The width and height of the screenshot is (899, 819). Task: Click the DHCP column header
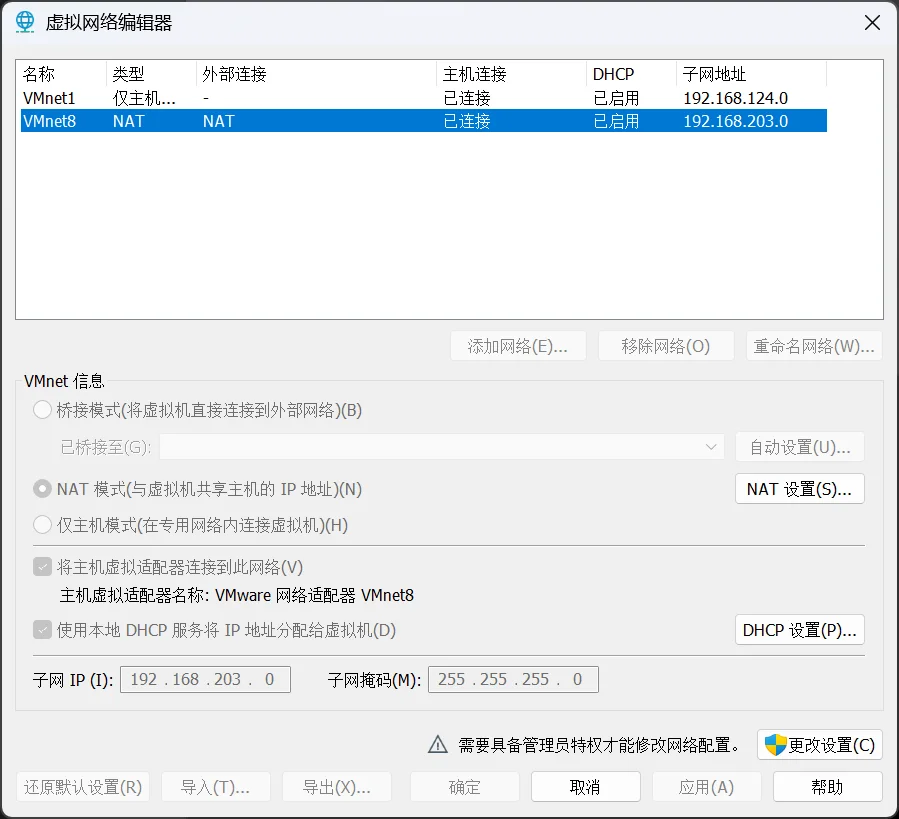coord(631,74)
